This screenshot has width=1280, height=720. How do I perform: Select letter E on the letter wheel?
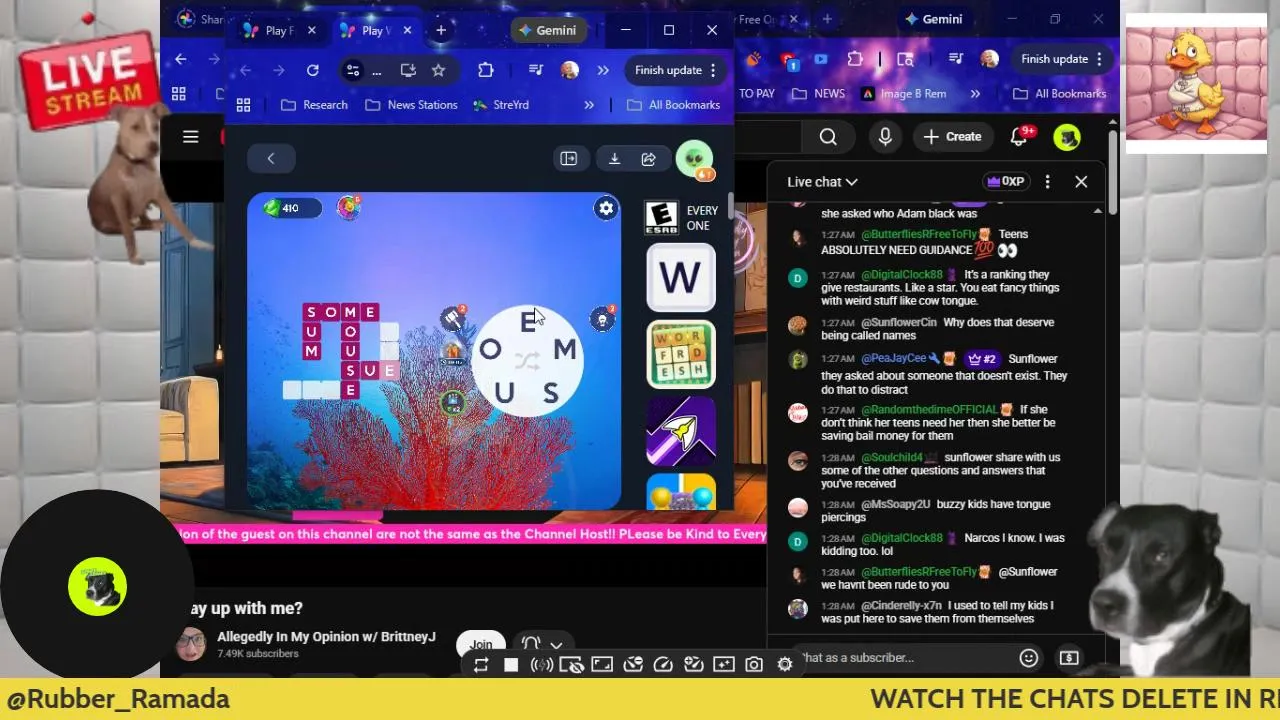pyautogui.click(x=528, y=322)
